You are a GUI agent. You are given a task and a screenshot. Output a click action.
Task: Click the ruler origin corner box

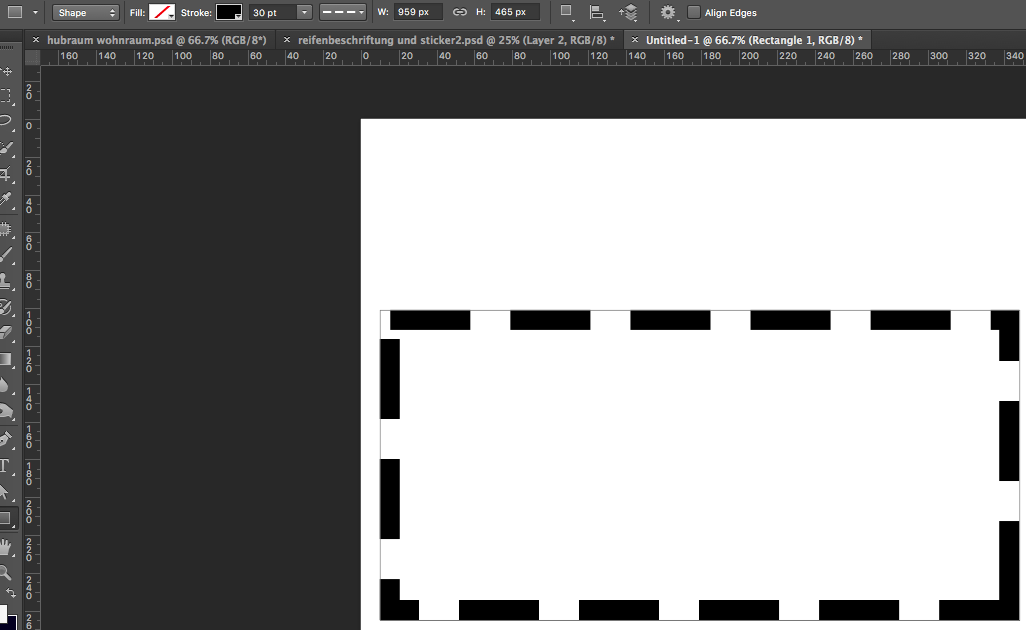(x=32, y=57)
